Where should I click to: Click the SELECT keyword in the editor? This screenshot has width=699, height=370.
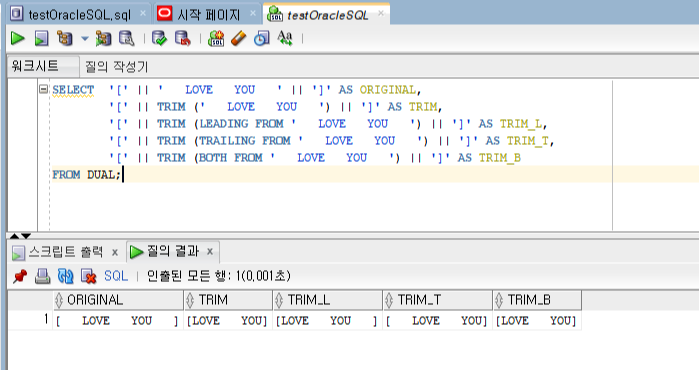click(x=73, y=90)
